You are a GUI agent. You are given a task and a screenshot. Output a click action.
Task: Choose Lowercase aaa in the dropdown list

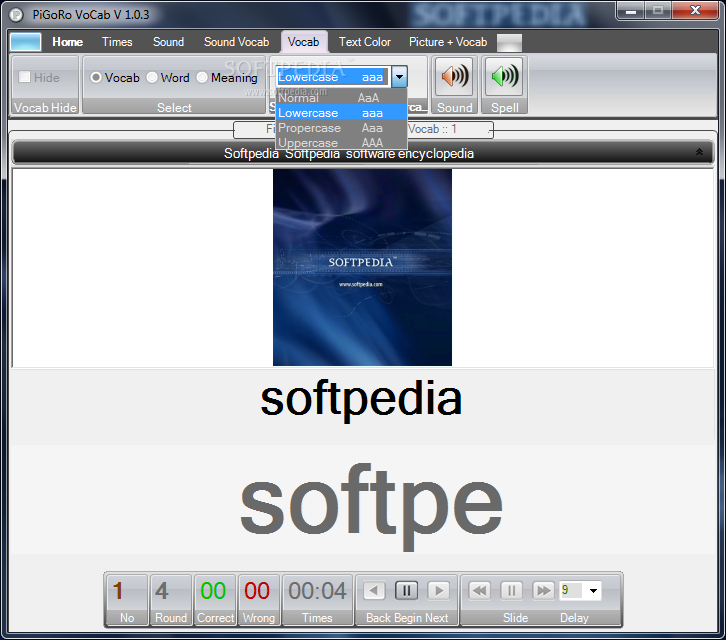click(341, 113)
